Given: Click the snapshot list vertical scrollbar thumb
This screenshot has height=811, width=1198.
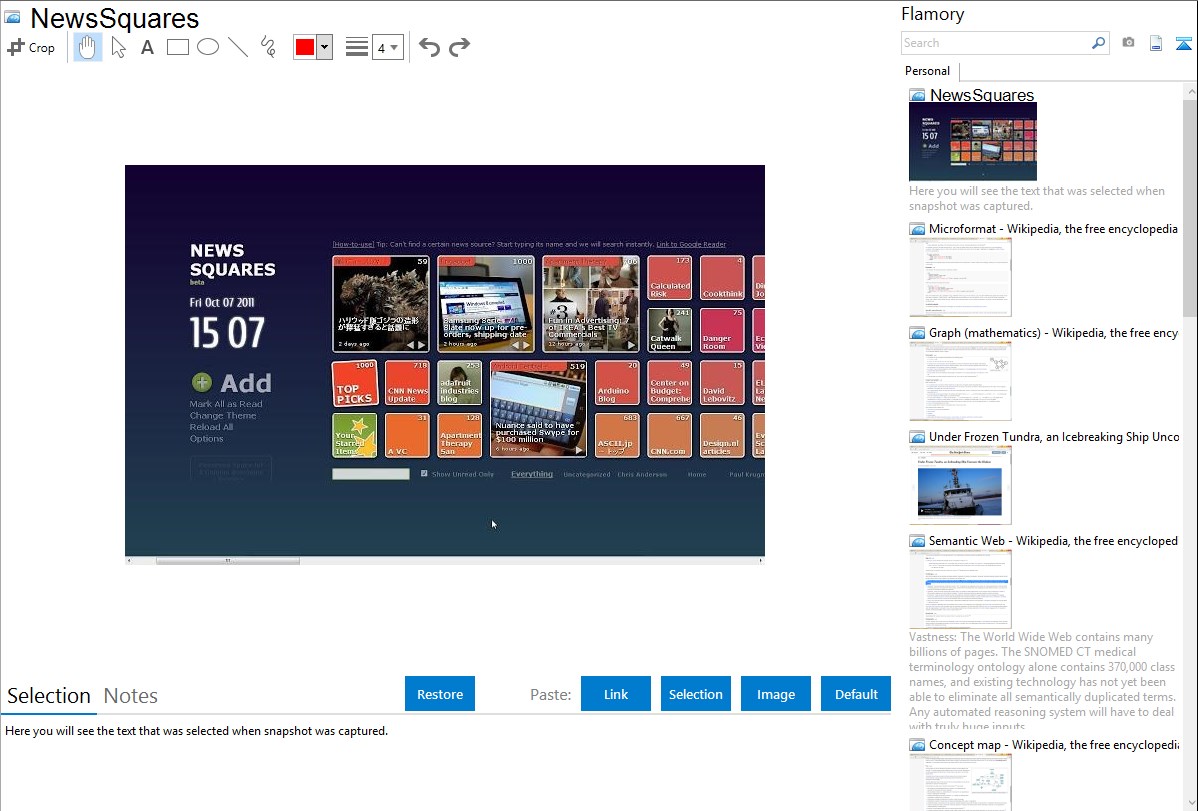Looking at the screenshot, I should pyautogui.click(x=1190, y=206).
